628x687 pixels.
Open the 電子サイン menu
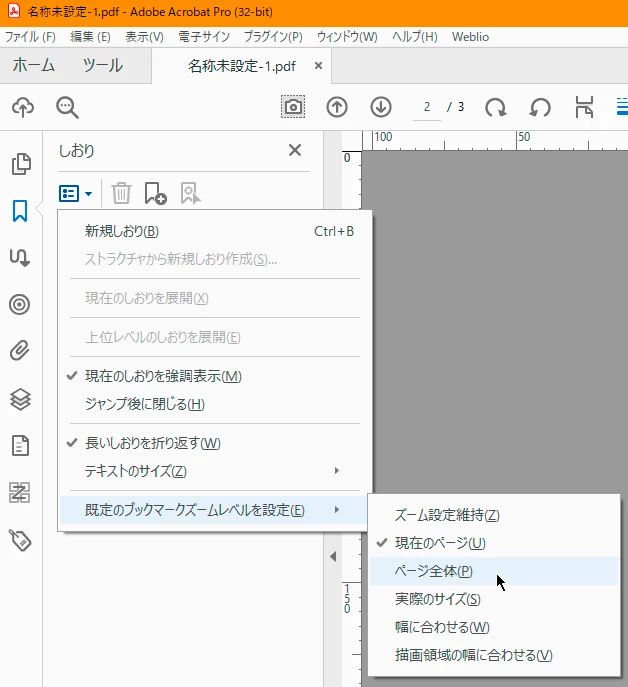tap(204, 37)
